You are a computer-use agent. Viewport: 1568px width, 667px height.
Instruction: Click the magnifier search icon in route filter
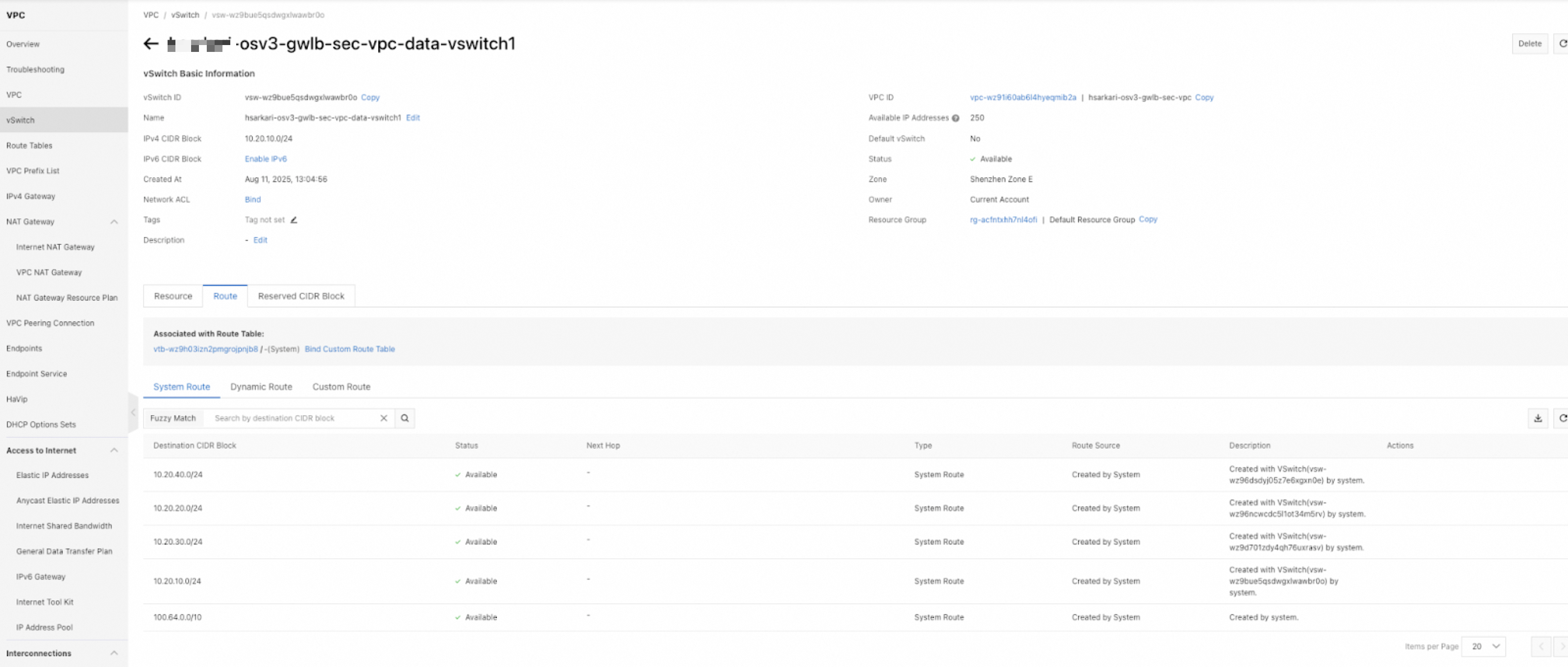point(405,418)
